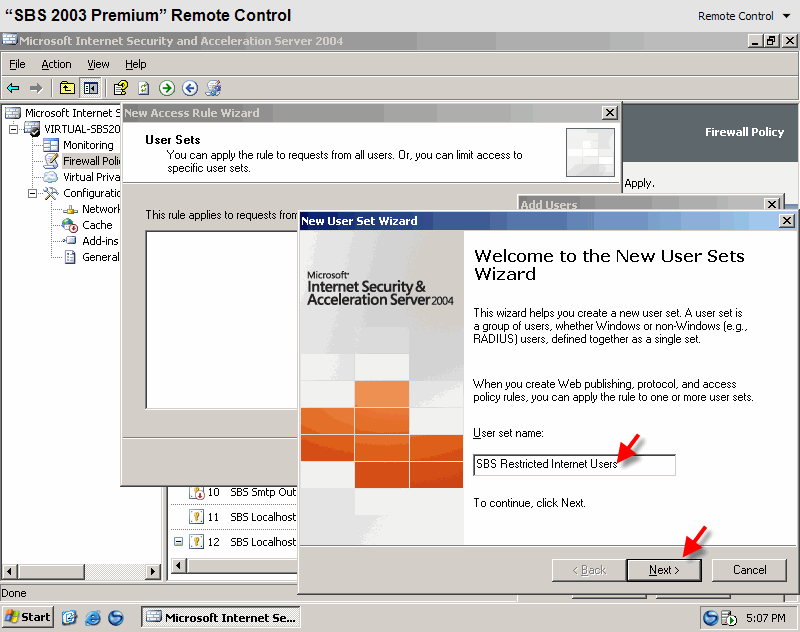Close the New User Set Wizard dialog
This screenshot has height=632, width=800.
[x=787, y=221]
